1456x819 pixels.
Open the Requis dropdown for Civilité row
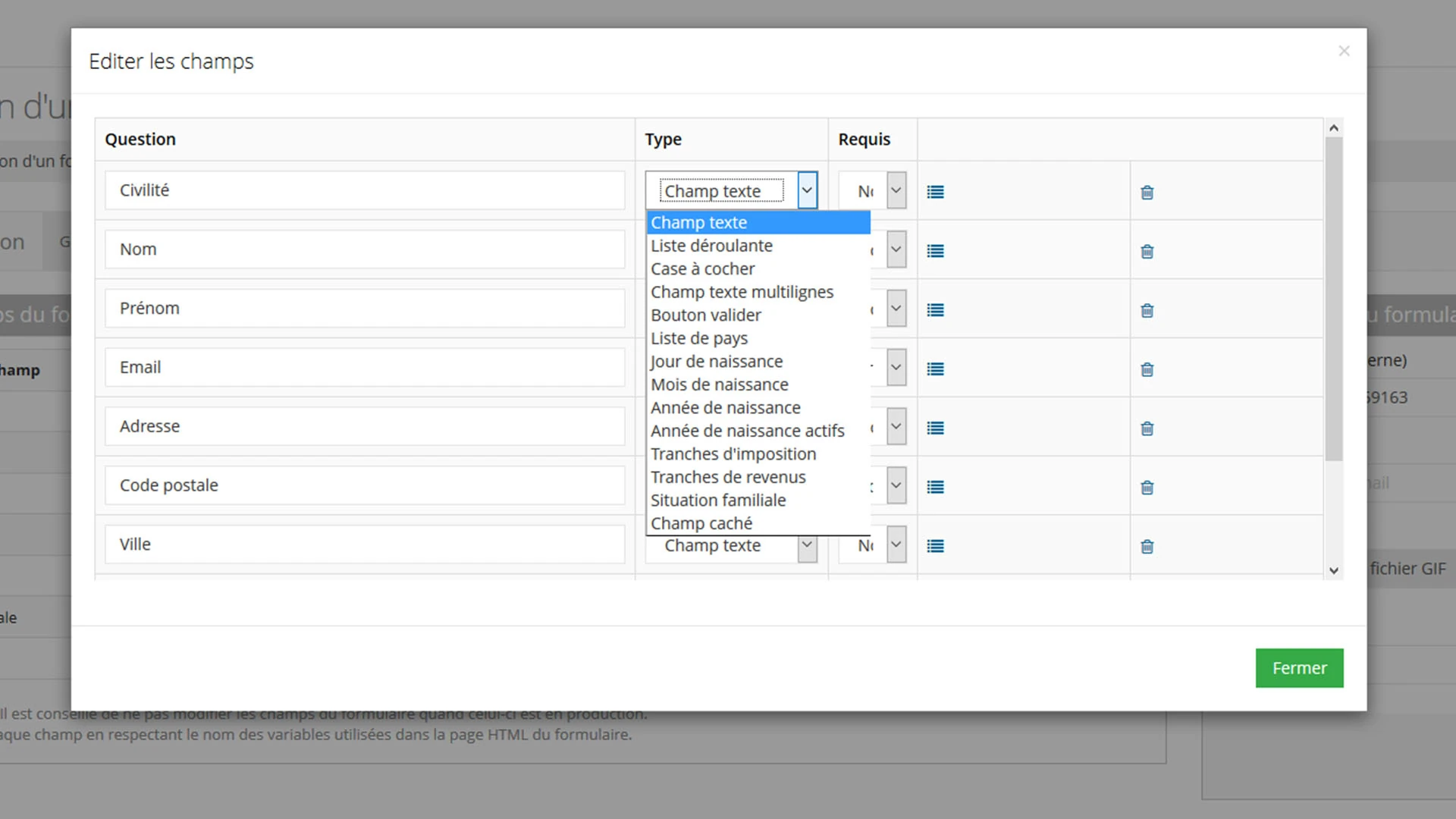(896, 190)
